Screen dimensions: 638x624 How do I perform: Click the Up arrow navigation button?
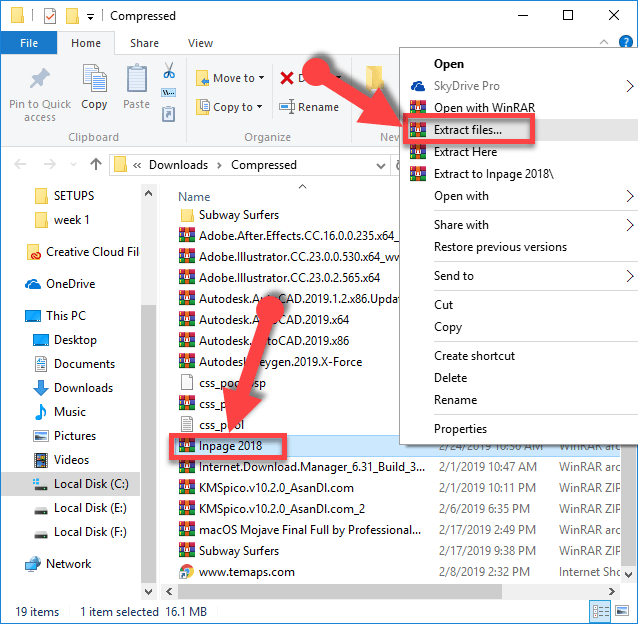95,165
